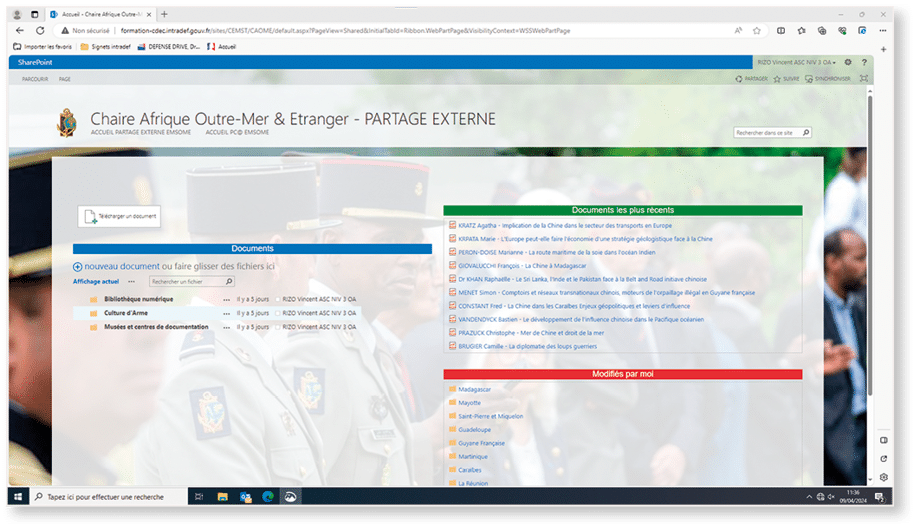Click into the Rechercher ce site search field

click(767, 132)
